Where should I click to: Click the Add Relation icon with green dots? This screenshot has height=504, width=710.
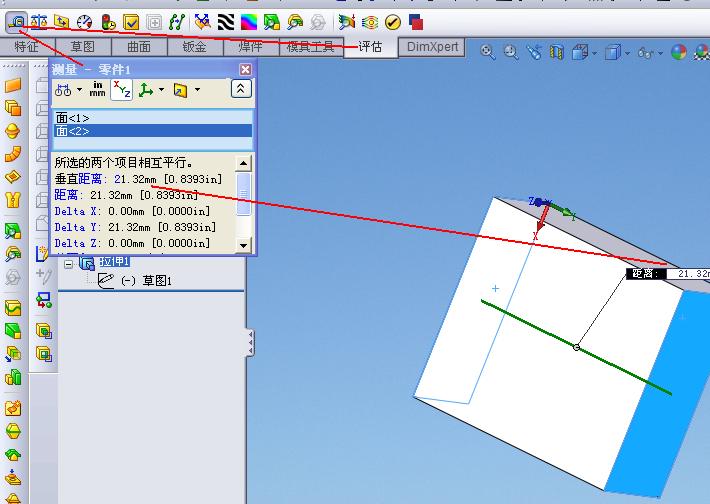[44, 300]
